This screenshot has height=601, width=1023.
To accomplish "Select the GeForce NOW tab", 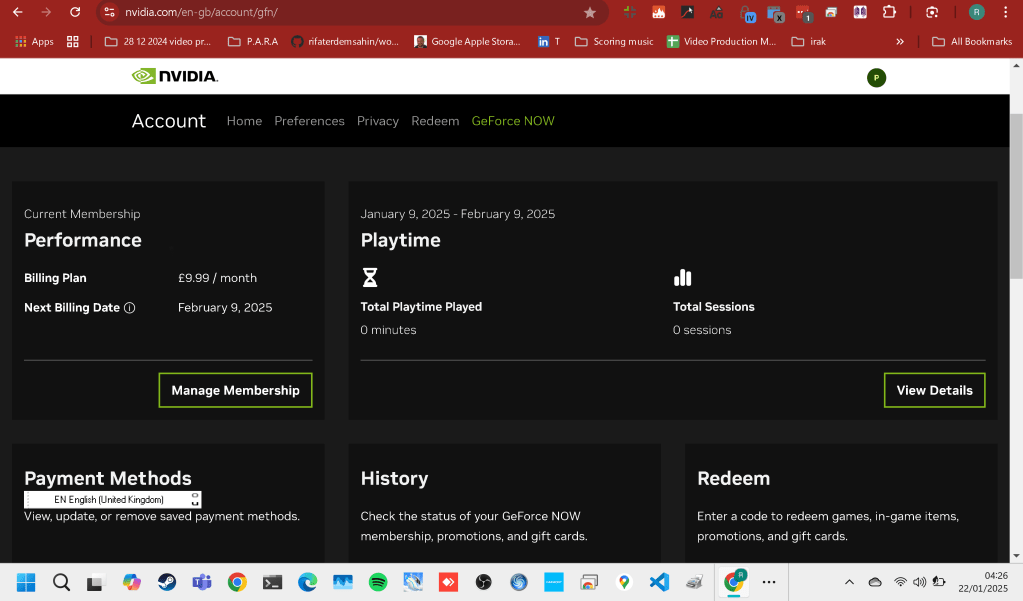I will (513, 121).
